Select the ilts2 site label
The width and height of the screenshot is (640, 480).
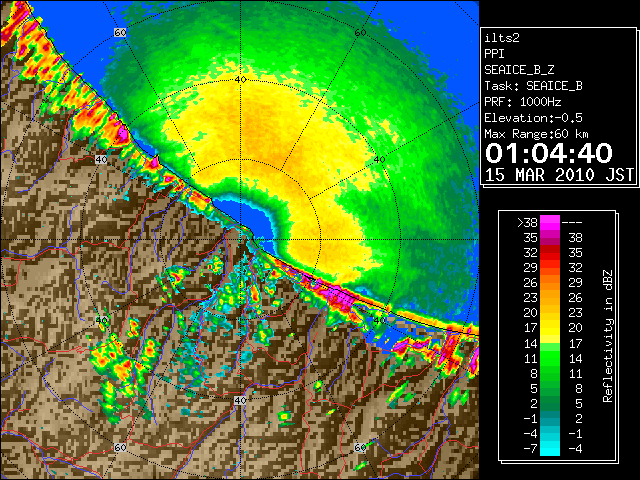tap(502, 38)
